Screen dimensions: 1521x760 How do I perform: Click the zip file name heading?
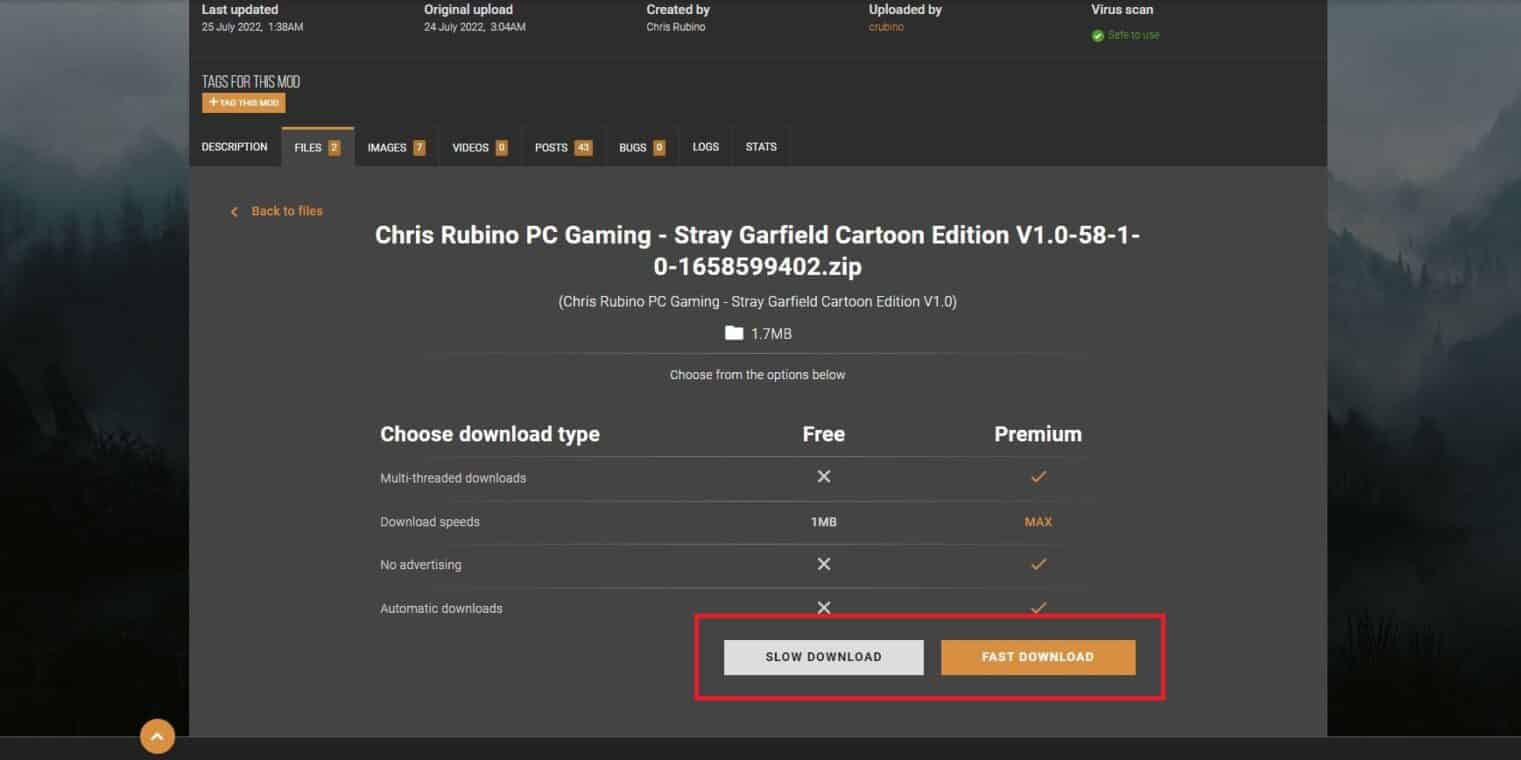point(757,251)
